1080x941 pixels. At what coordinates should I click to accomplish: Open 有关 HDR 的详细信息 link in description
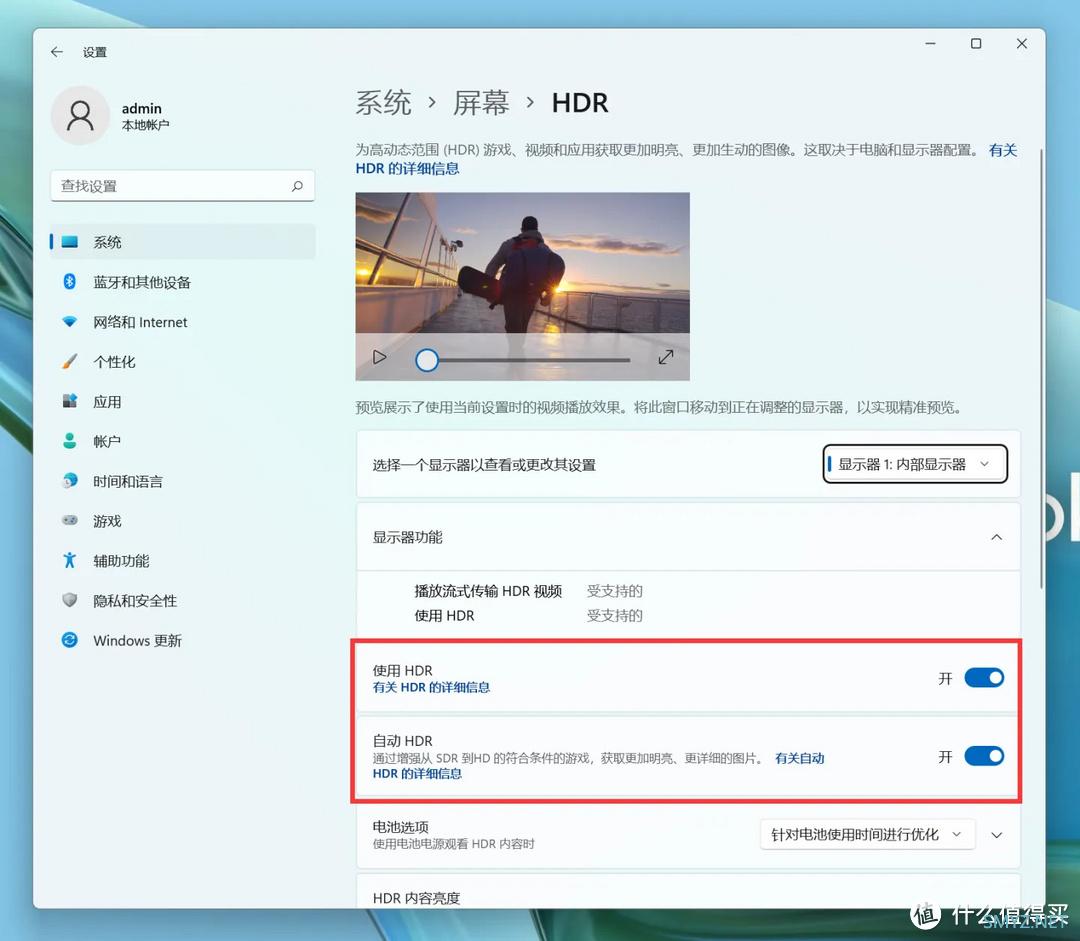407,168
